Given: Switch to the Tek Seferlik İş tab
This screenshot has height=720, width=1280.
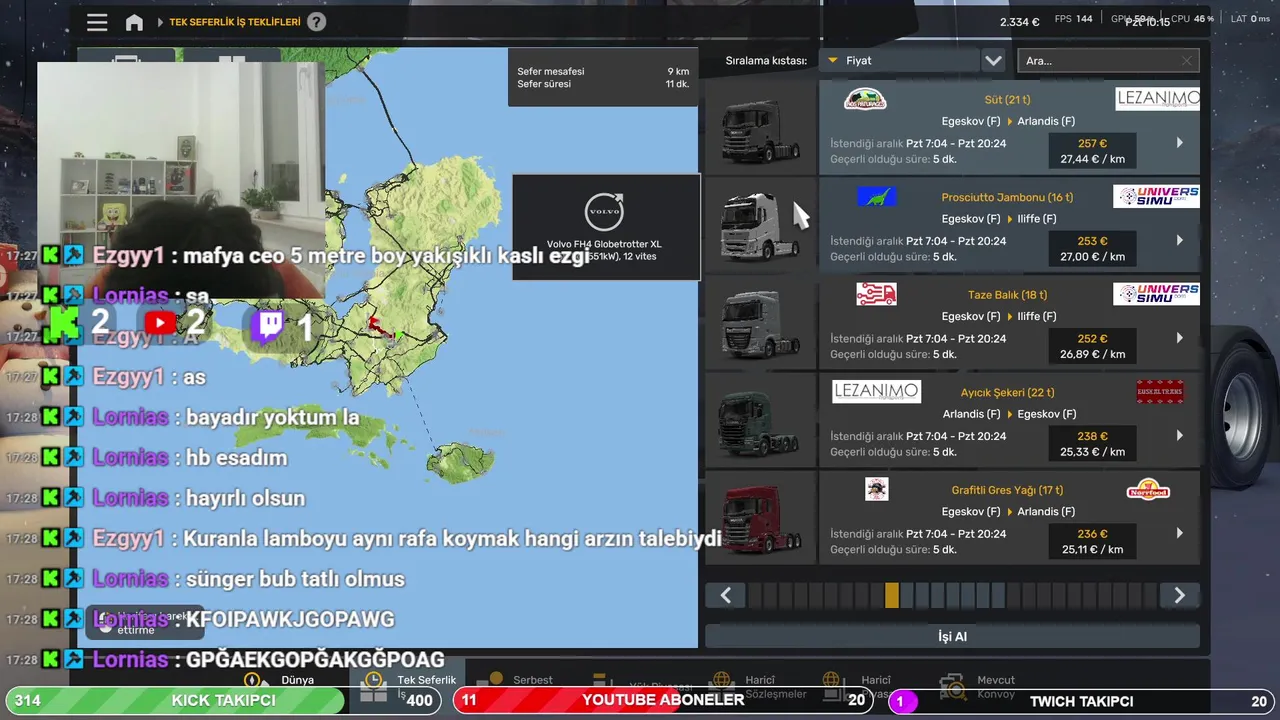Looking at the screenshot, I should (x=409, y=684).
